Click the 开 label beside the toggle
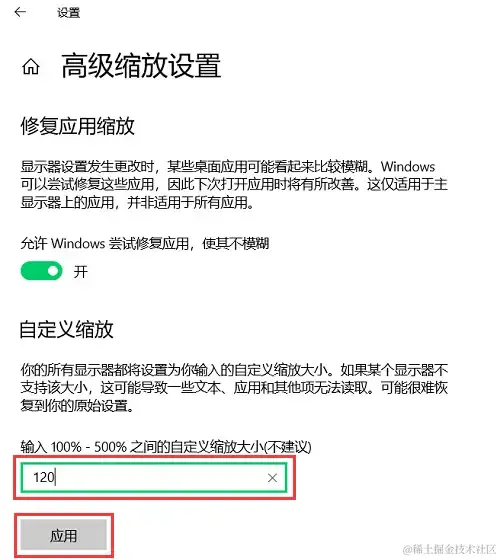 [x=81, y=272]
